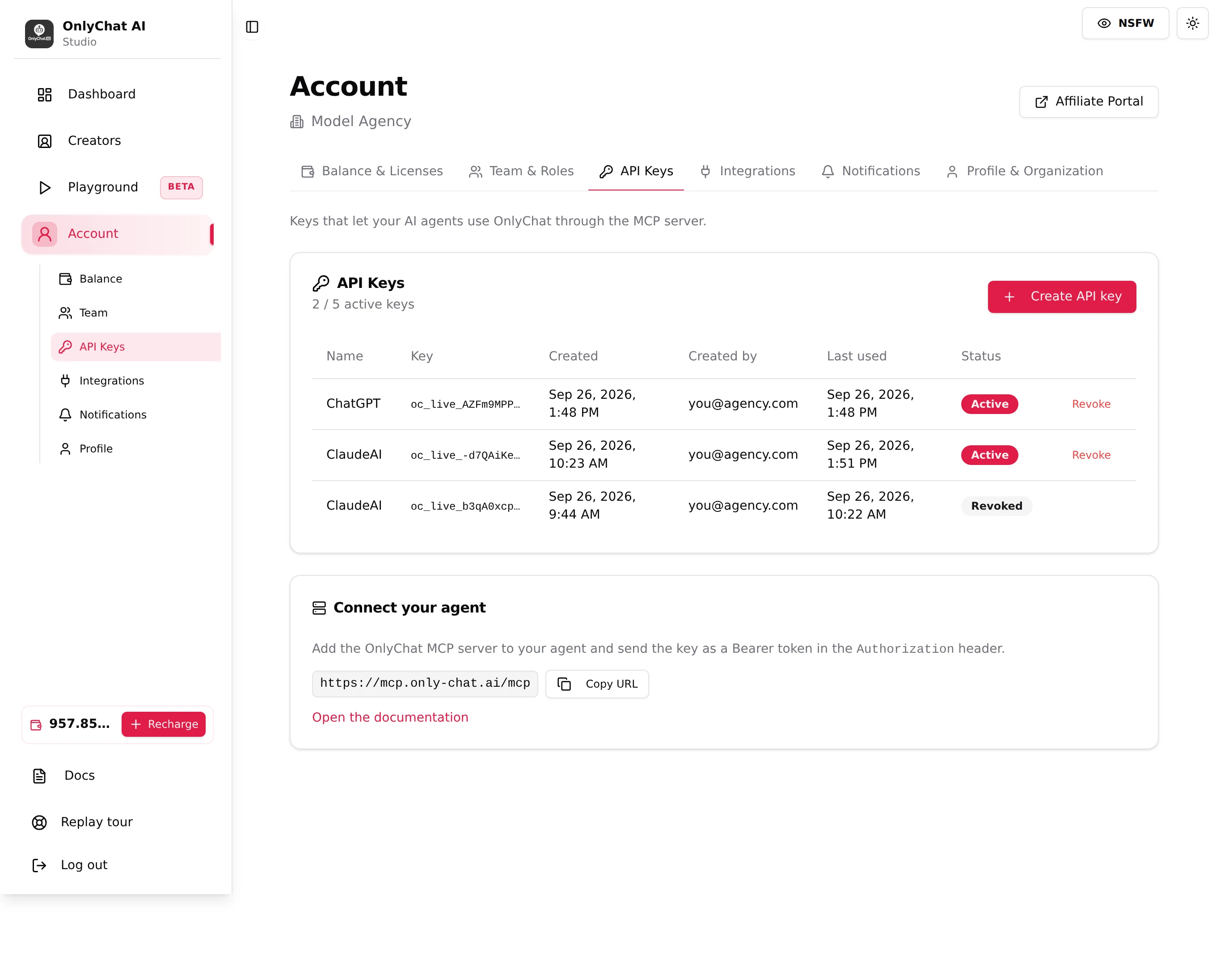The width and height of the screenshot is (1216, 980).
Task: Click key text oc_live_AZFm9MPP
Action: pos(464,405)
